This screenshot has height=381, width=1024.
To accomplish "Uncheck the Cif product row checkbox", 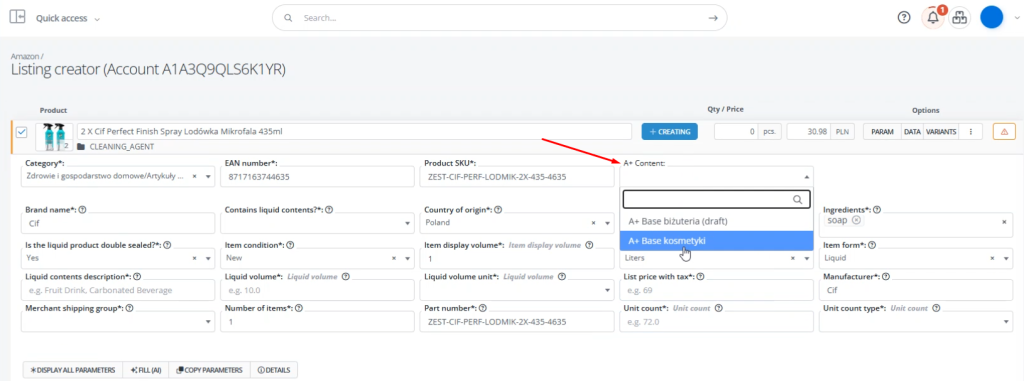I will [22, 132].
